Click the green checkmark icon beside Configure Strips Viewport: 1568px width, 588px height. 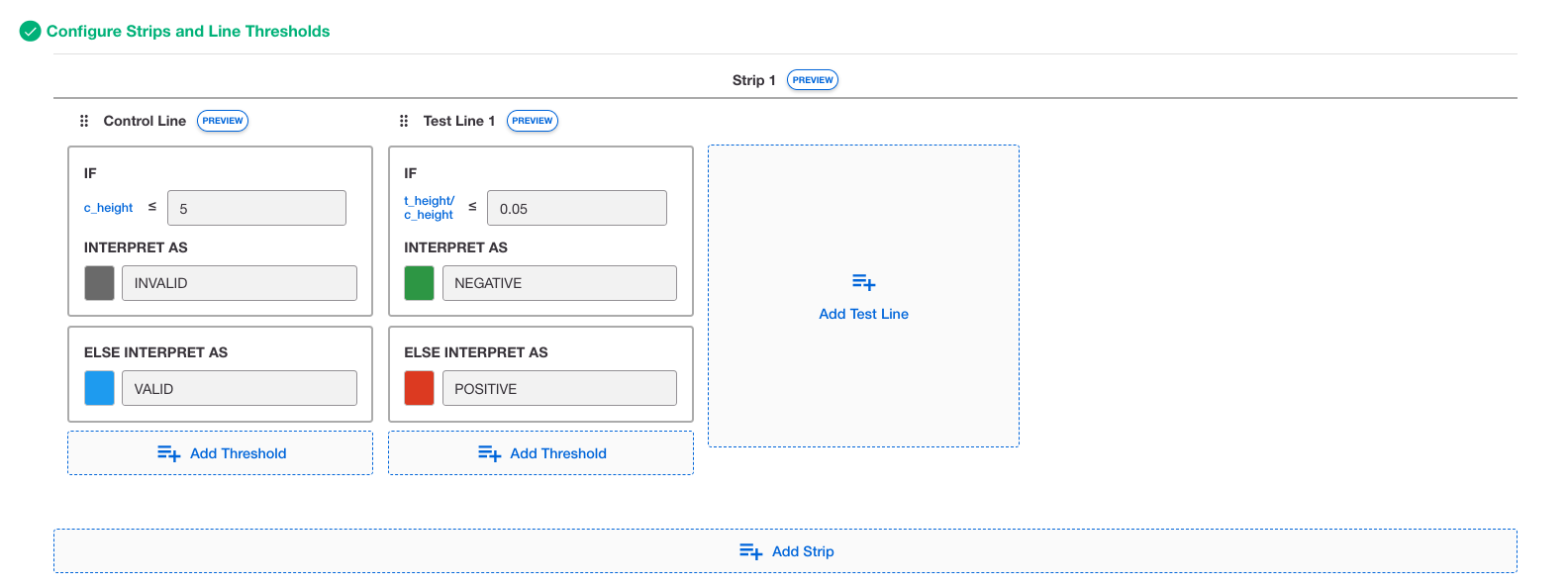[31, 32]
